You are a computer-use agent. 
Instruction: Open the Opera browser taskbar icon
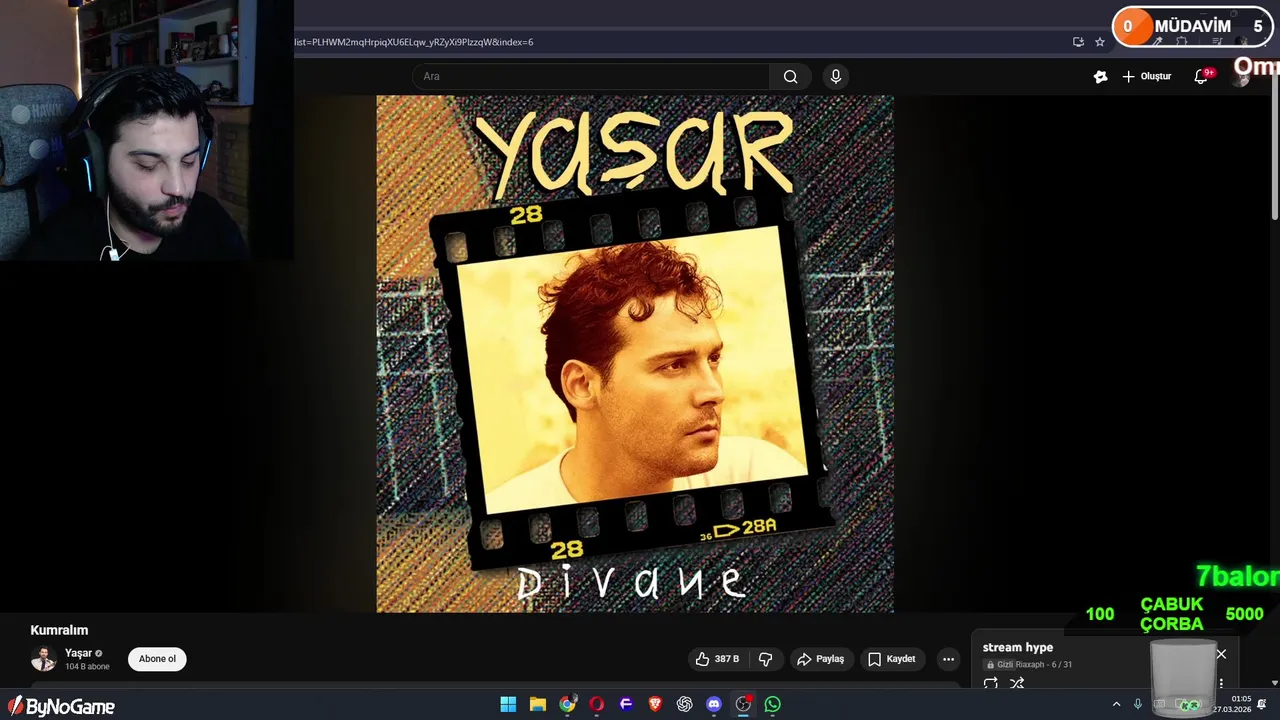coord(597,704)
